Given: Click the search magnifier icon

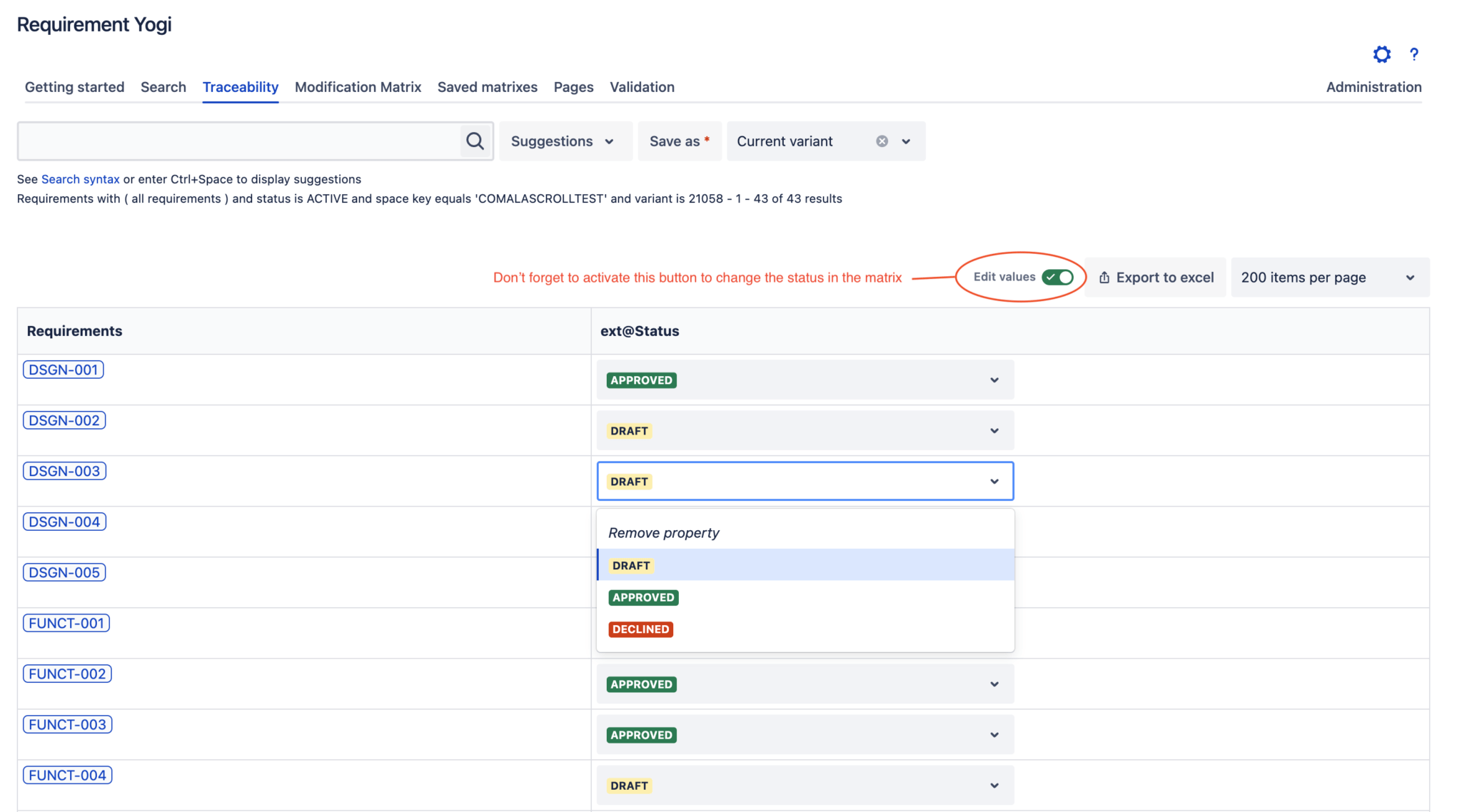Looking at the screenshot, I should click(x=475, y=141).
